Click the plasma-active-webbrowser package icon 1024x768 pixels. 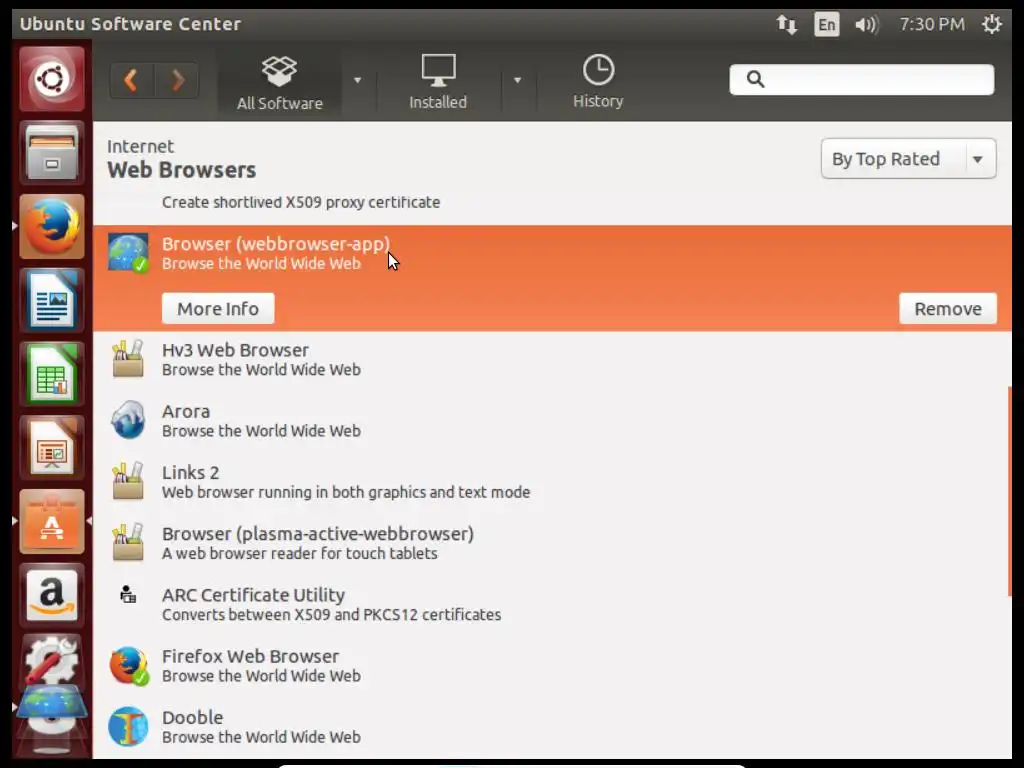point(128,542)
